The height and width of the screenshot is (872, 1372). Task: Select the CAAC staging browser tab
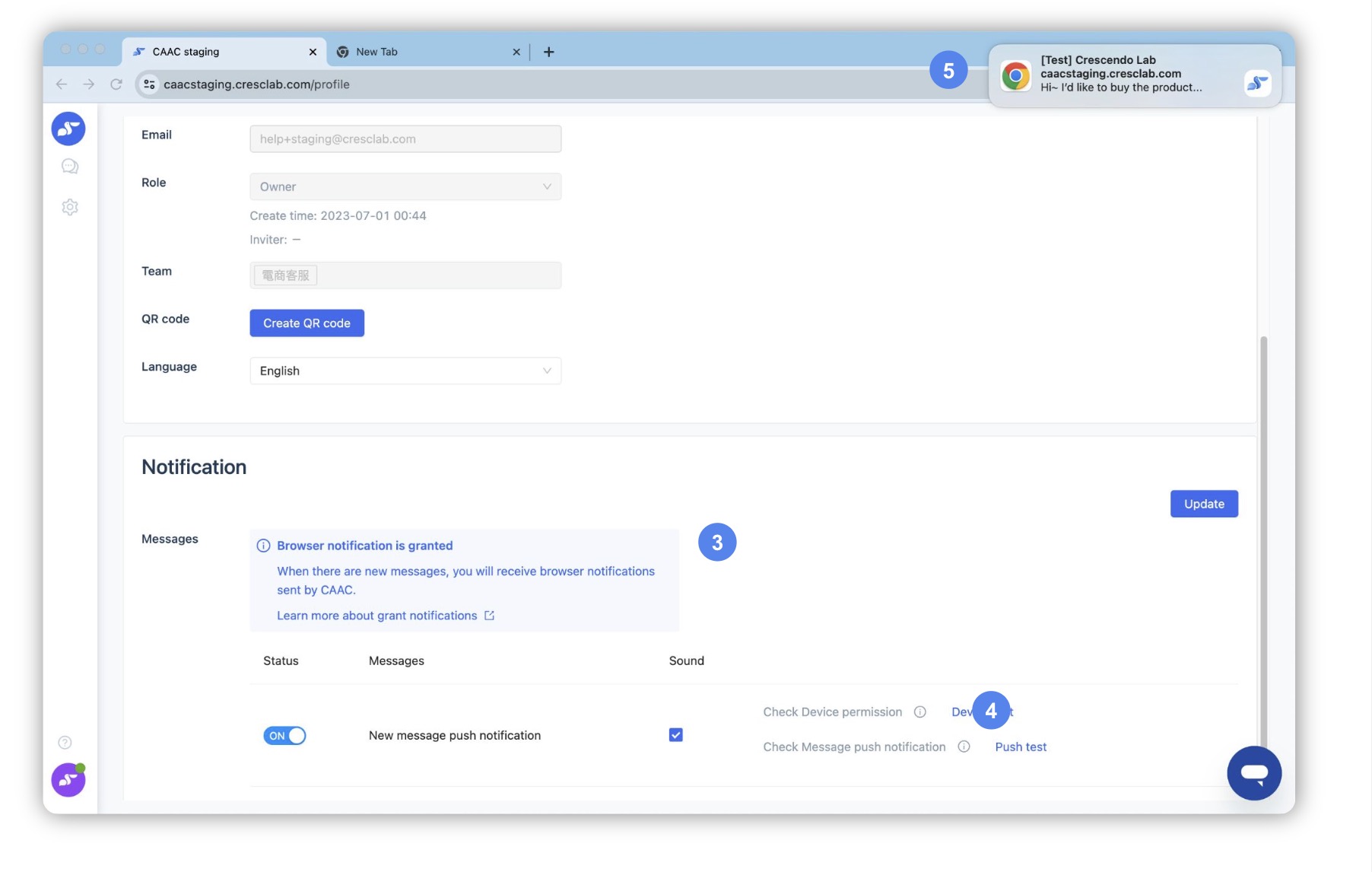pos(221,52)
